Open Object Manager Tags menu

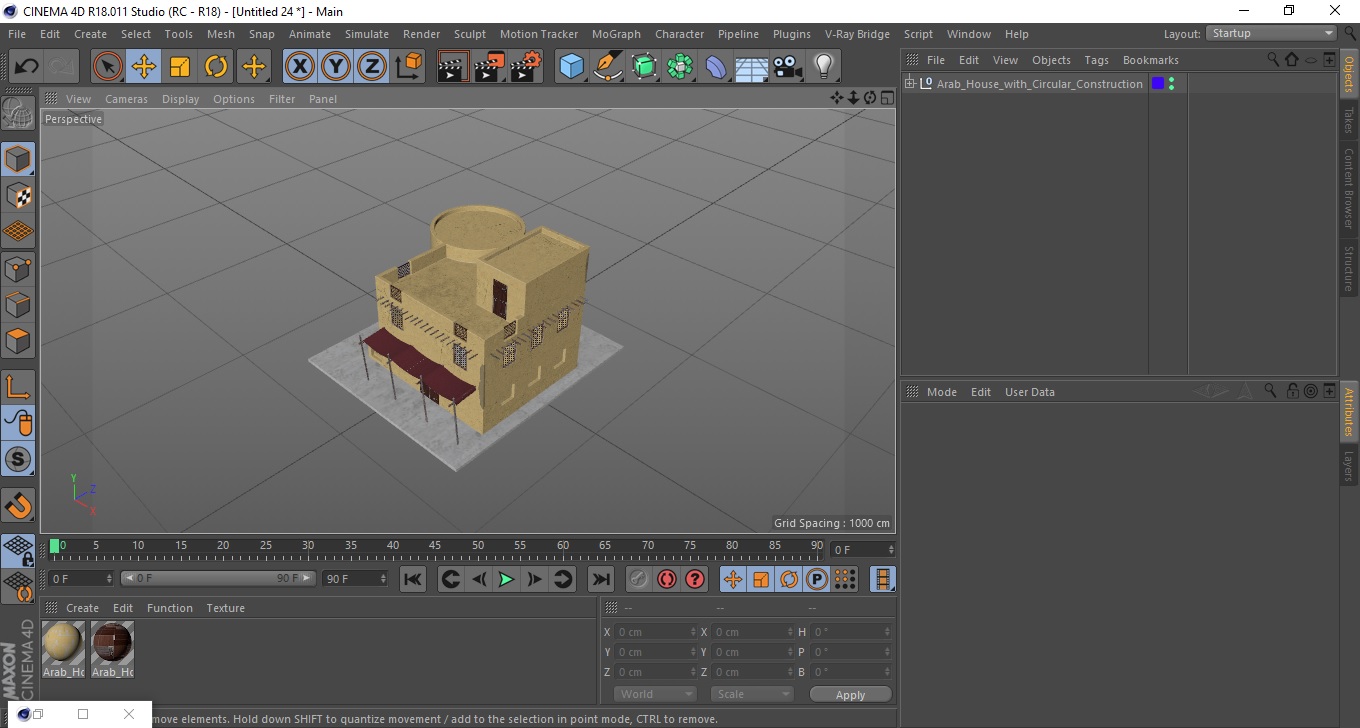pyautogui.click(x=1096, y=60)
